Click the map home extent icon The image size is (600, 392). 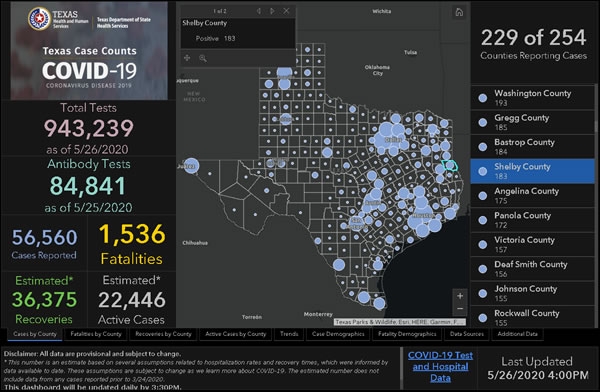459,12
